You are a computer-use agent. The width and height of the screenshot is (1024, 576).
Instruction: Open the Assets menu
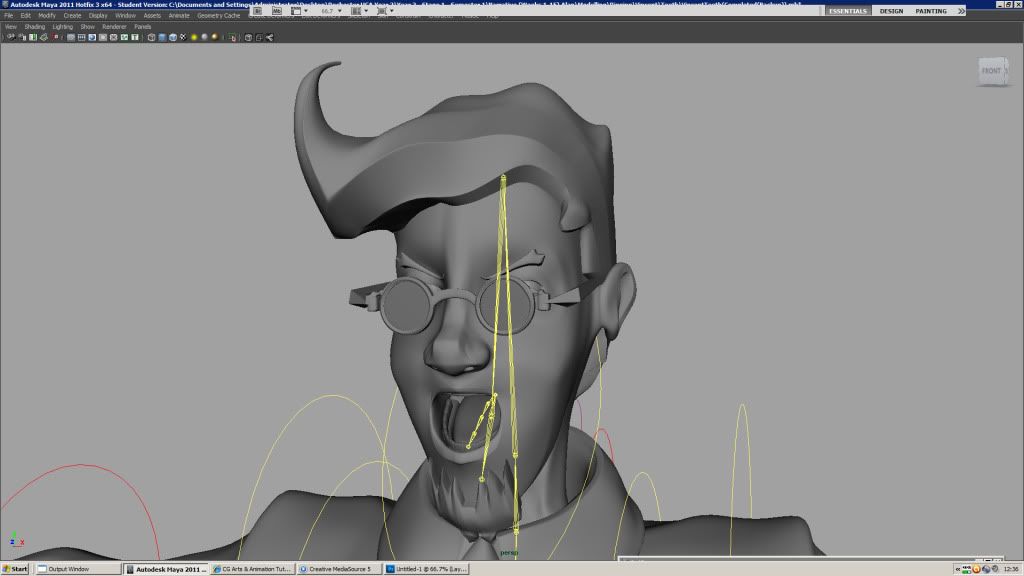(x=152, y=16)
